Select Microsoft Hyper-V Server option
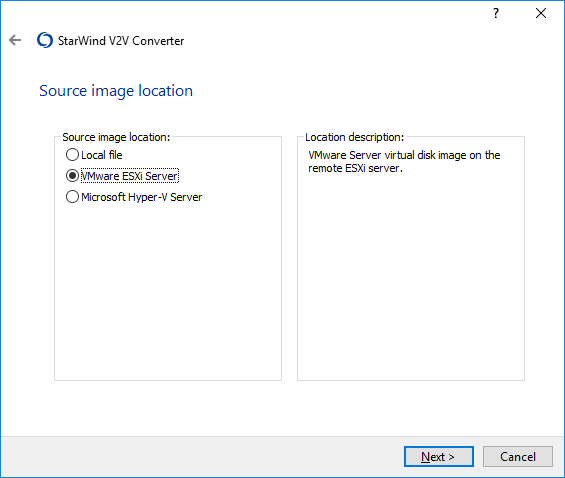The width and height of the screenshot is (565, 478). tap(134, 197)
